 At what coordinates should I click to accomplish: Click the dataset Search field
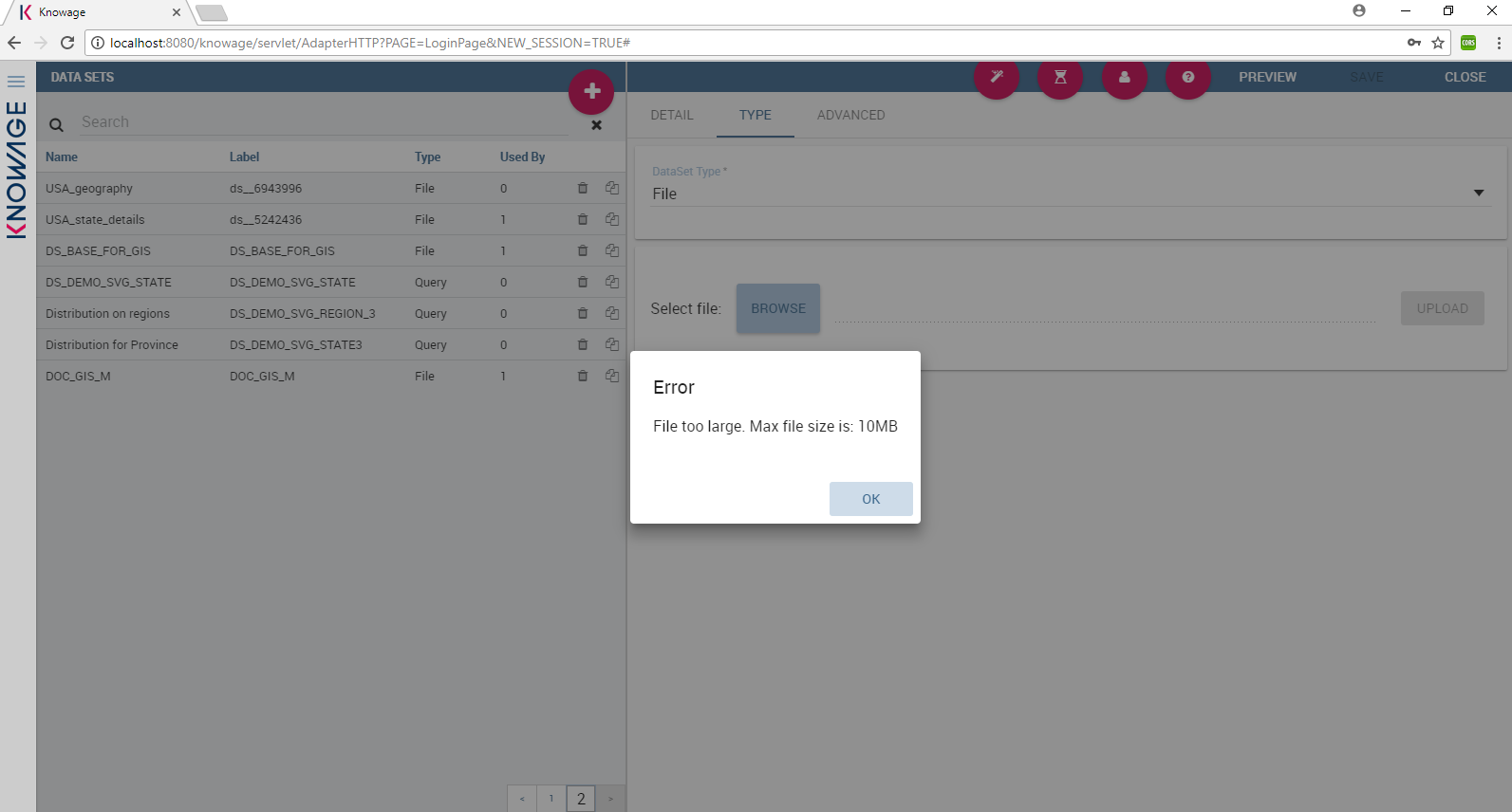point(323,122)
